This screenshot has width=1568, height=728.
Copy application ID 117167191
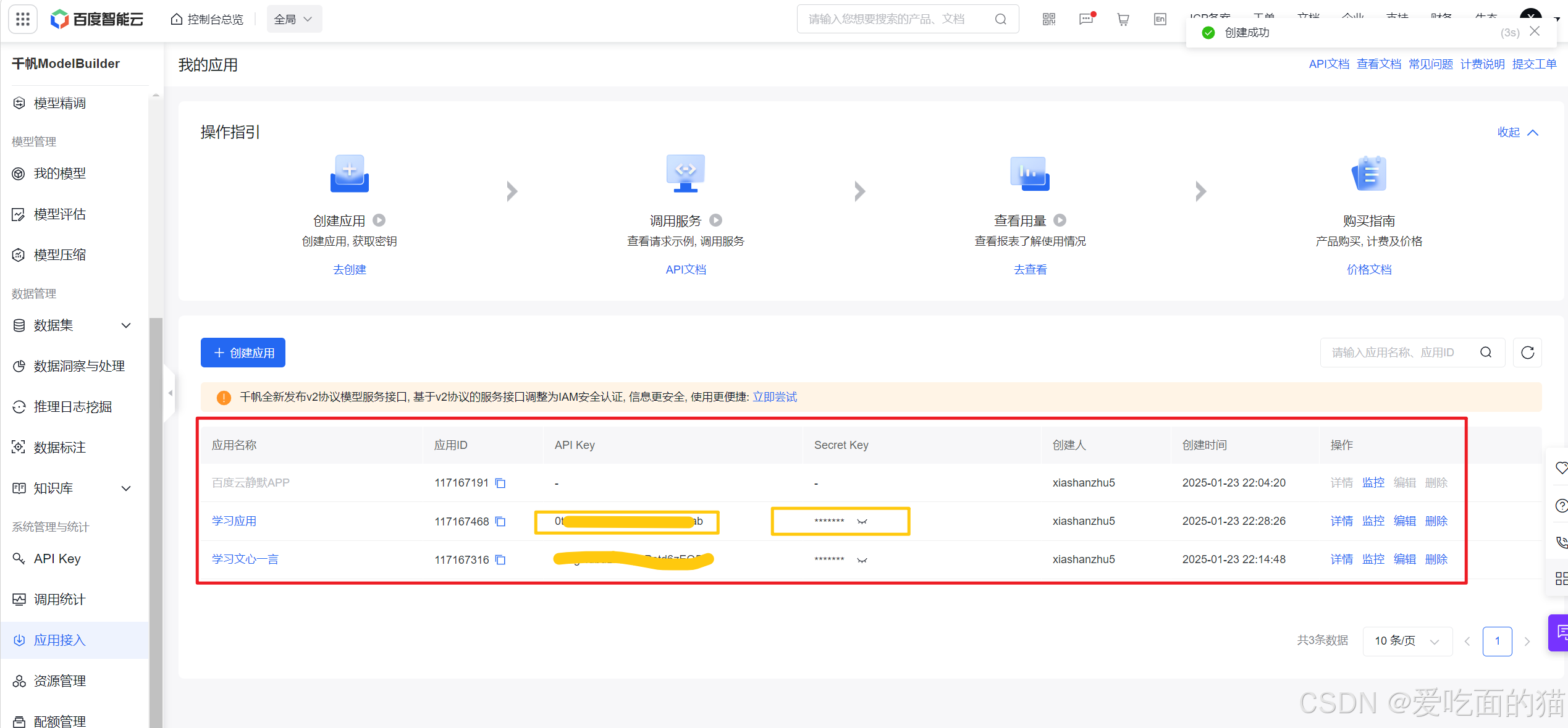tap(500, 483)
